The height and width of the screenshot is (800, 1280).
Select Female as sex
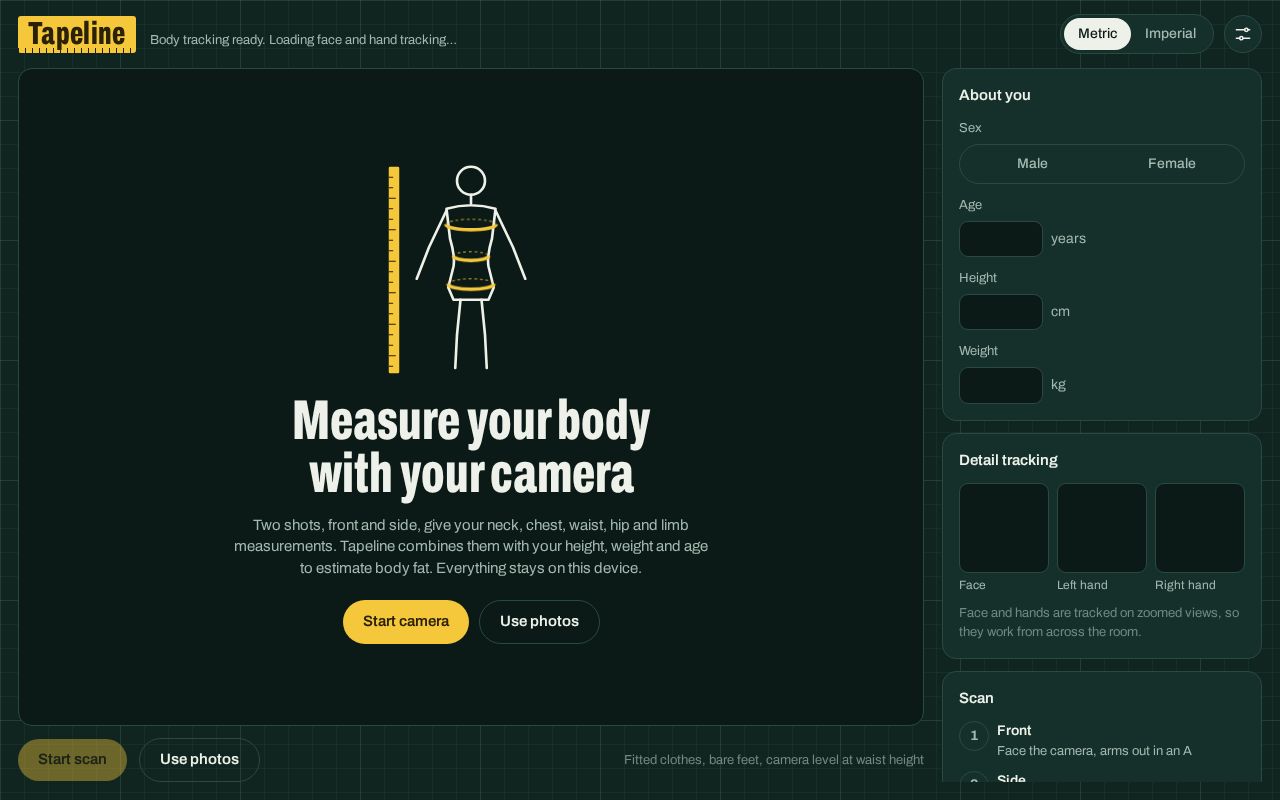click(1171, 164)
